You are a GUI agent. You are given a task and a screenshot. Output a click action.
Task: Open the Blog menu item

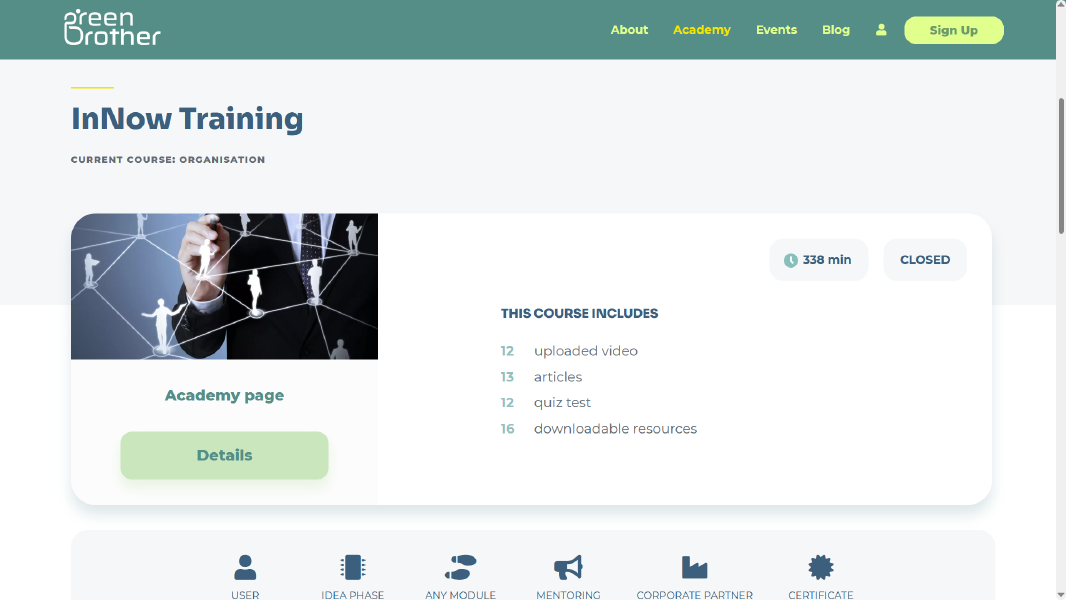pos(836,30)
